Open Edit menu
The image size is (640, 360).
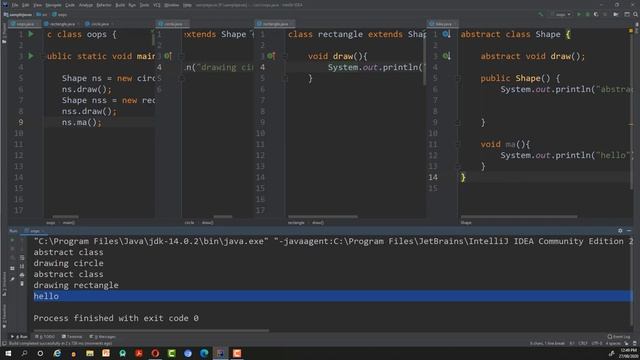[x=25, y=5]
